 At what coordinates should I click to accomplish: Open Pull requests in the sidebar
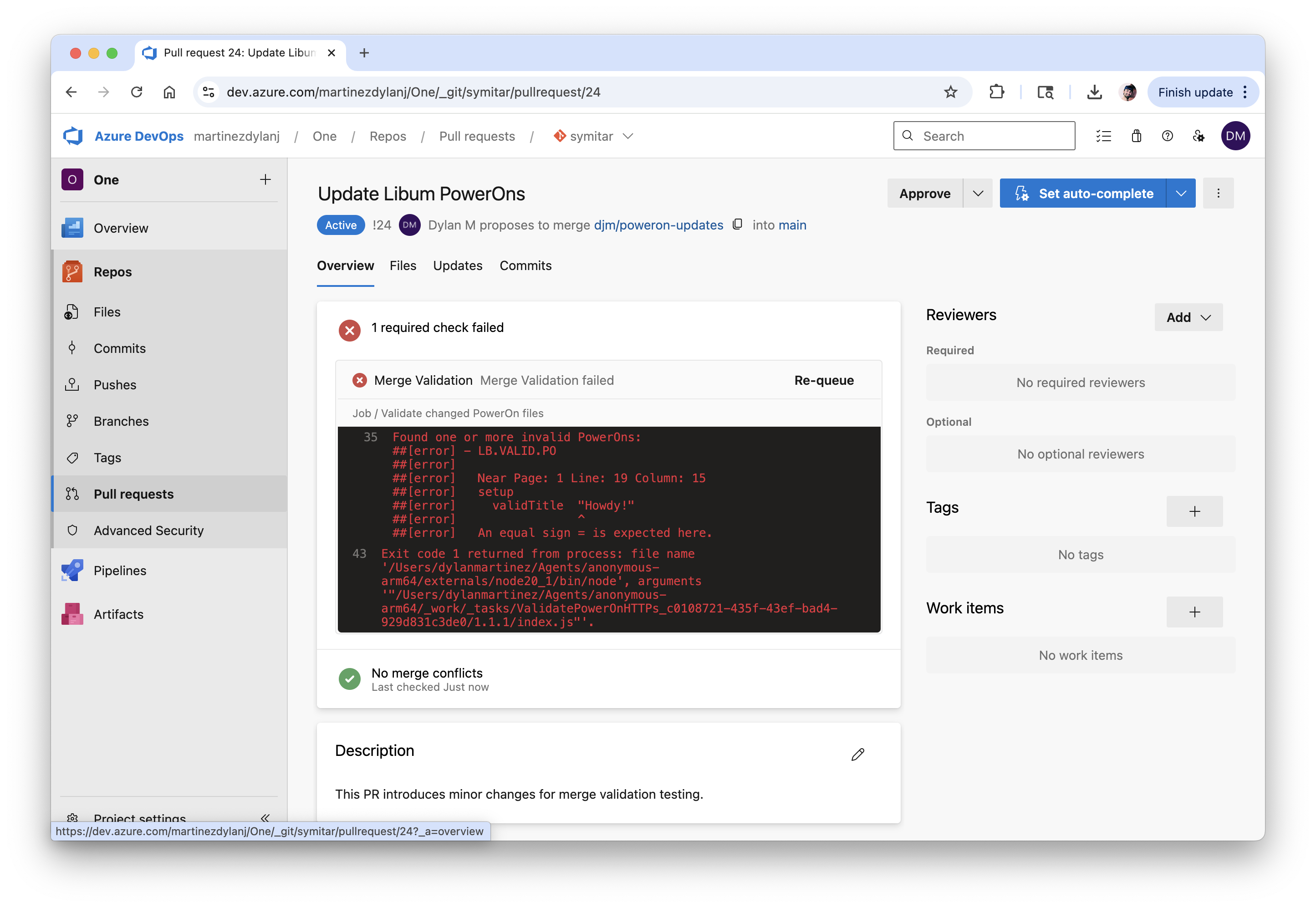point(169,494)
